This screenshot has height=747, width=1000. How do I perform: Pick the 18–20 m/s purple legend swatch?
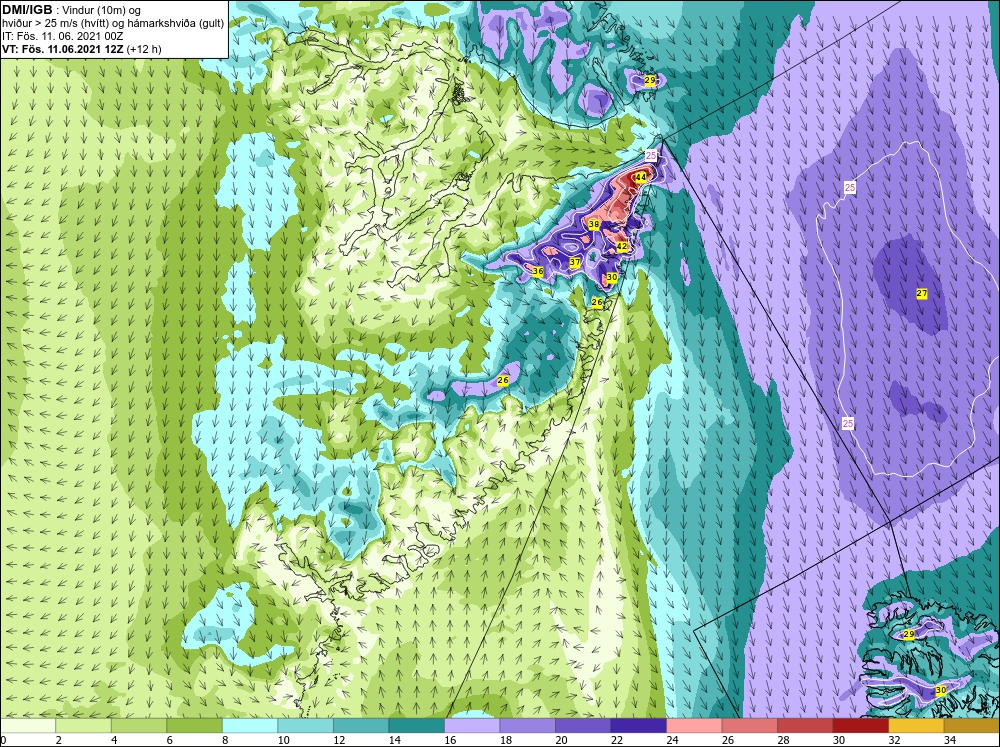pyautogui.click(x=527, y=726)
